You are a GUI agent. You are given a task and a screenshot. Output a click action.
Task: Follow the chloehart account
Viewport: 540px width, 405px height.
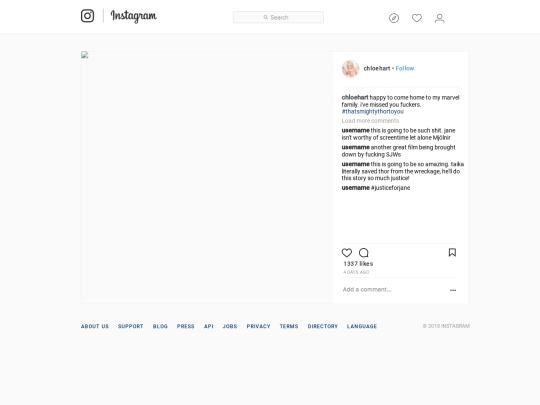click(405, 69)
